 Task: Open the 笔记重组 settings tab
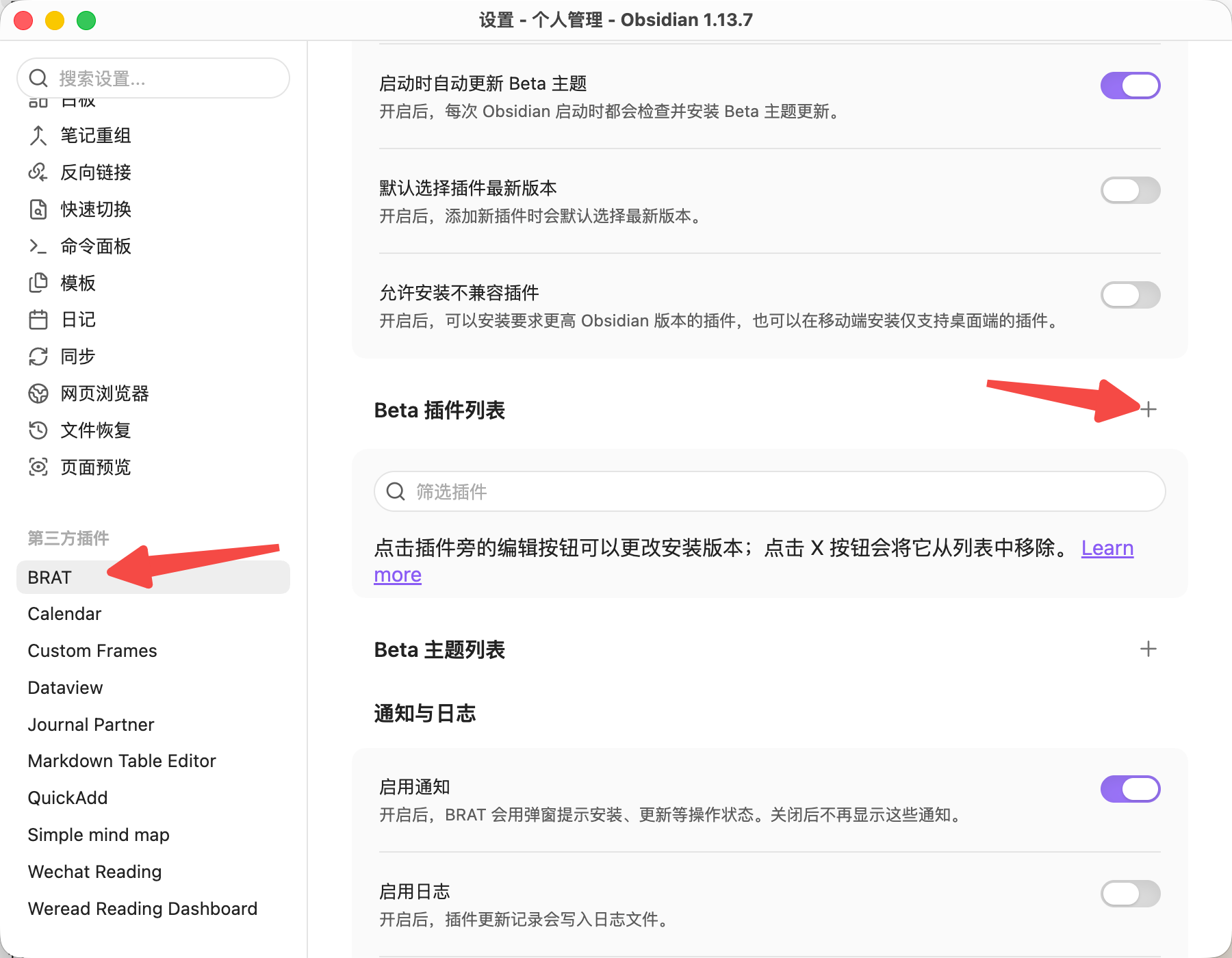click(153, 135)
